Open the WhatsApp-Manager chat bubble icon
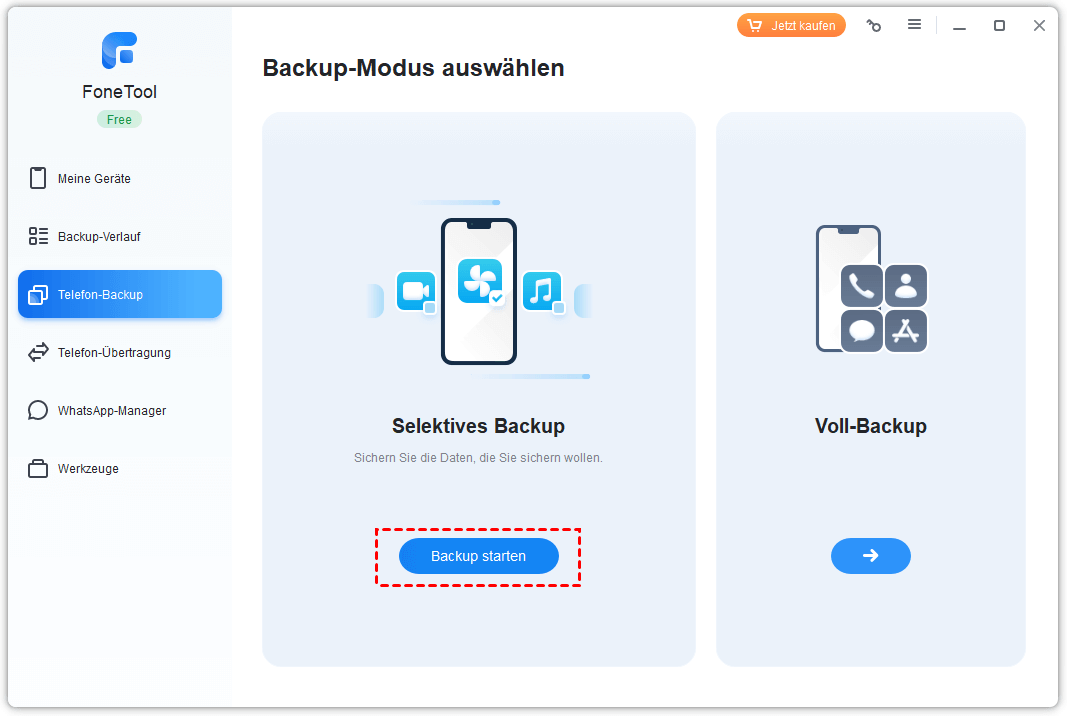Image resolution: width=1067 pixels, height=716 pixels. click(38, 411)
